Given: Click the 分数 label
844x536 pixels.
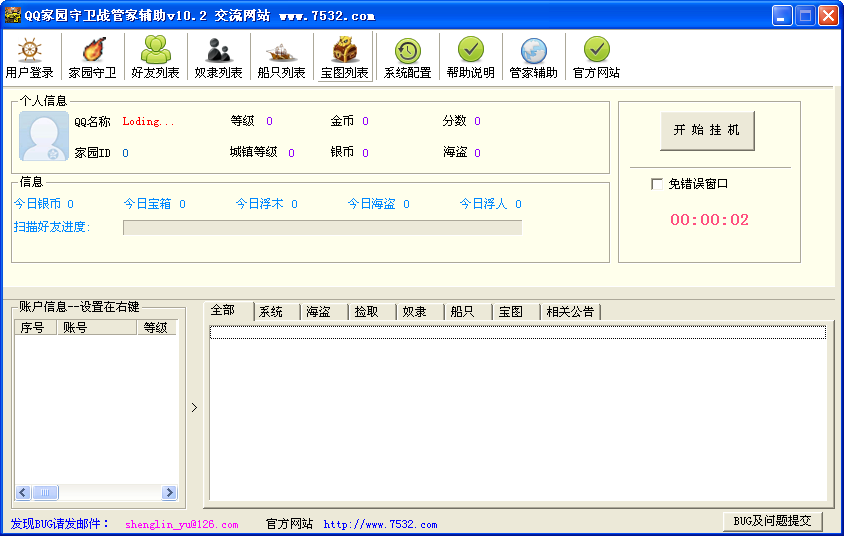Looking at the screenshot, I should [x=454, y=121].
